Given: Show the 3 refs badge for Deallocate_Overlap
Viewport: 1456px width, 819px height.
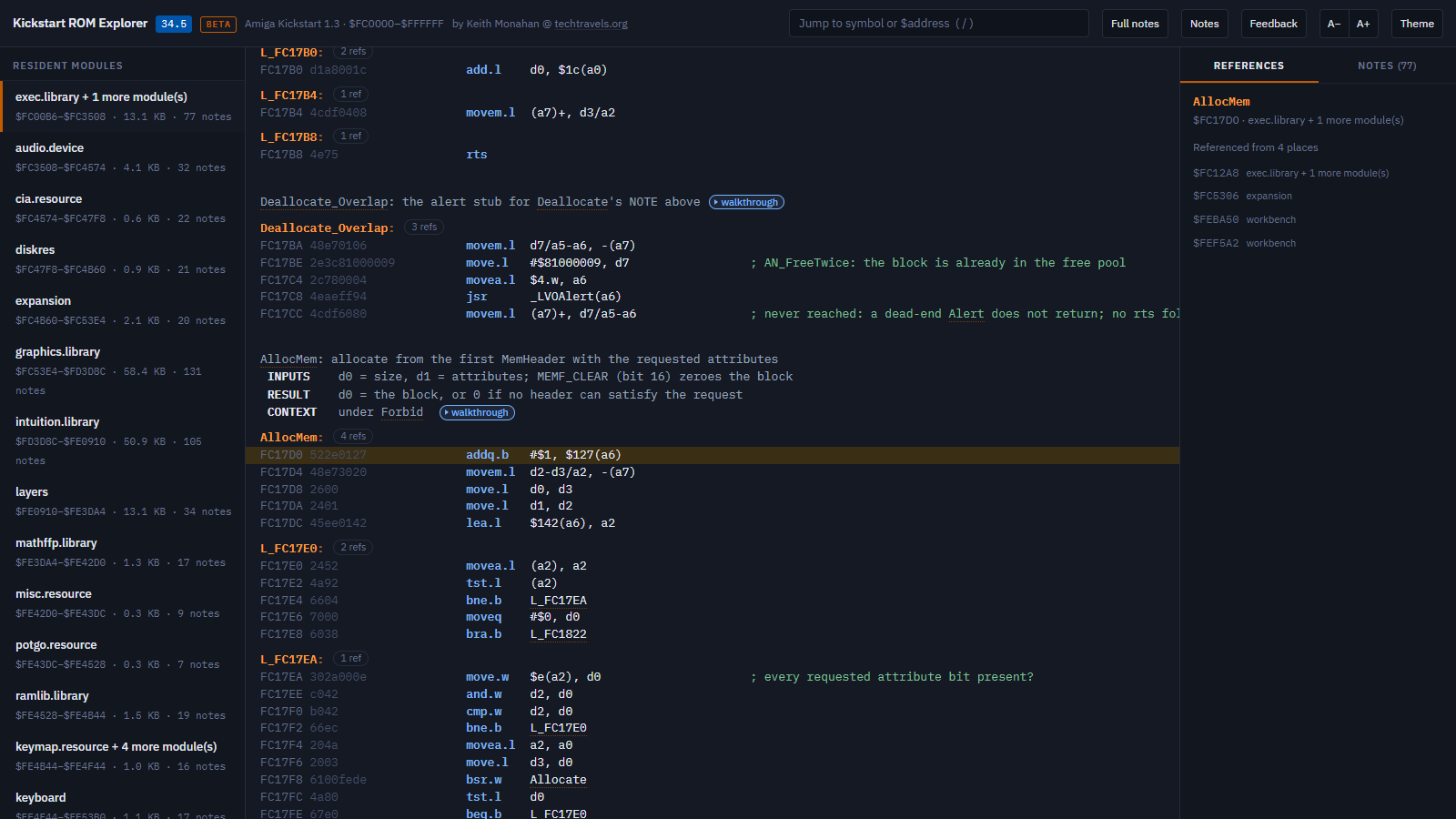Looking at the screenshot, I should tap(424, 227).
